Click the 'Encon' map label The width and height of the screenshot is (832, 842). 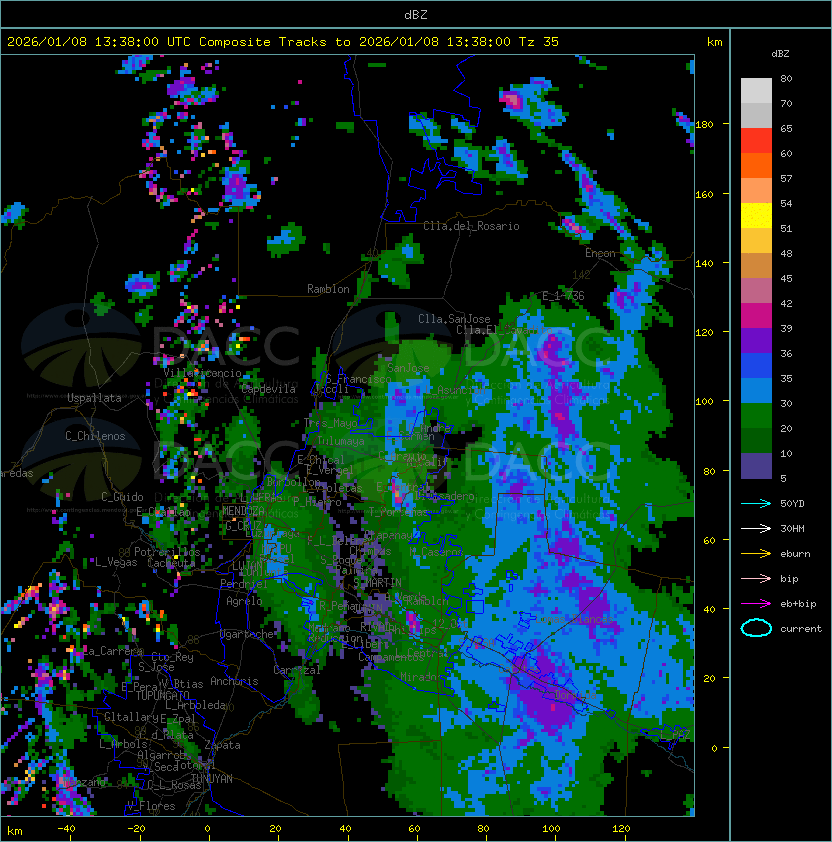[600, 253]
